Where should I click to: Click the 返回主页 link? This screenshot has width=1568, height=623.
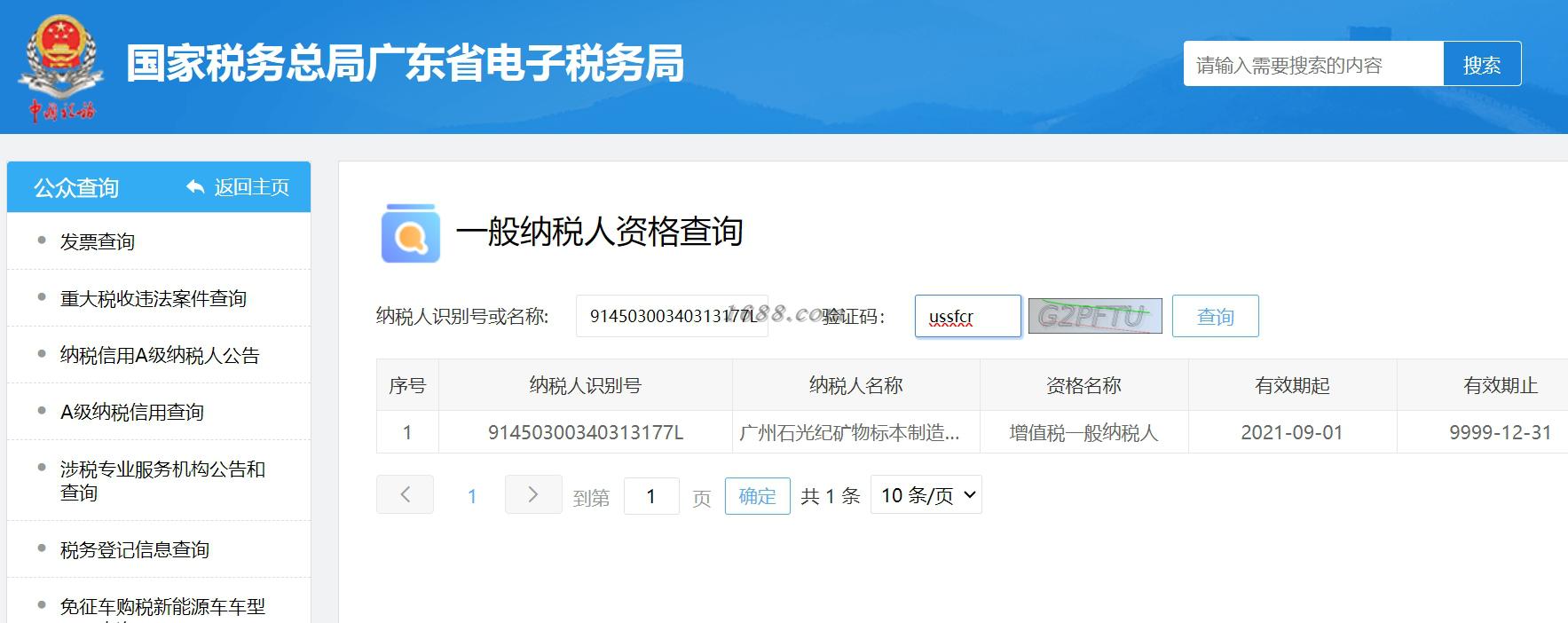(251, 186)
